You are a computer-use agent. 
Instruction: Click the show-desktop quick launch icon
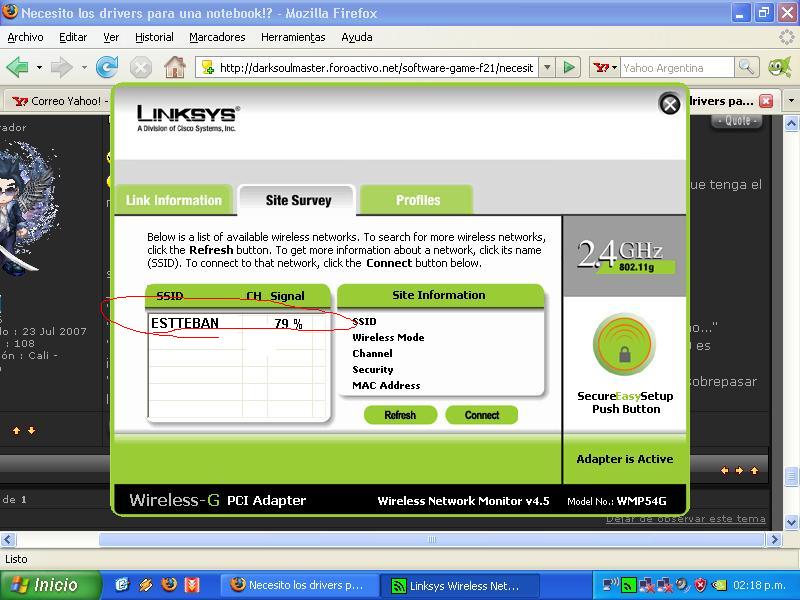coord(122,585)
